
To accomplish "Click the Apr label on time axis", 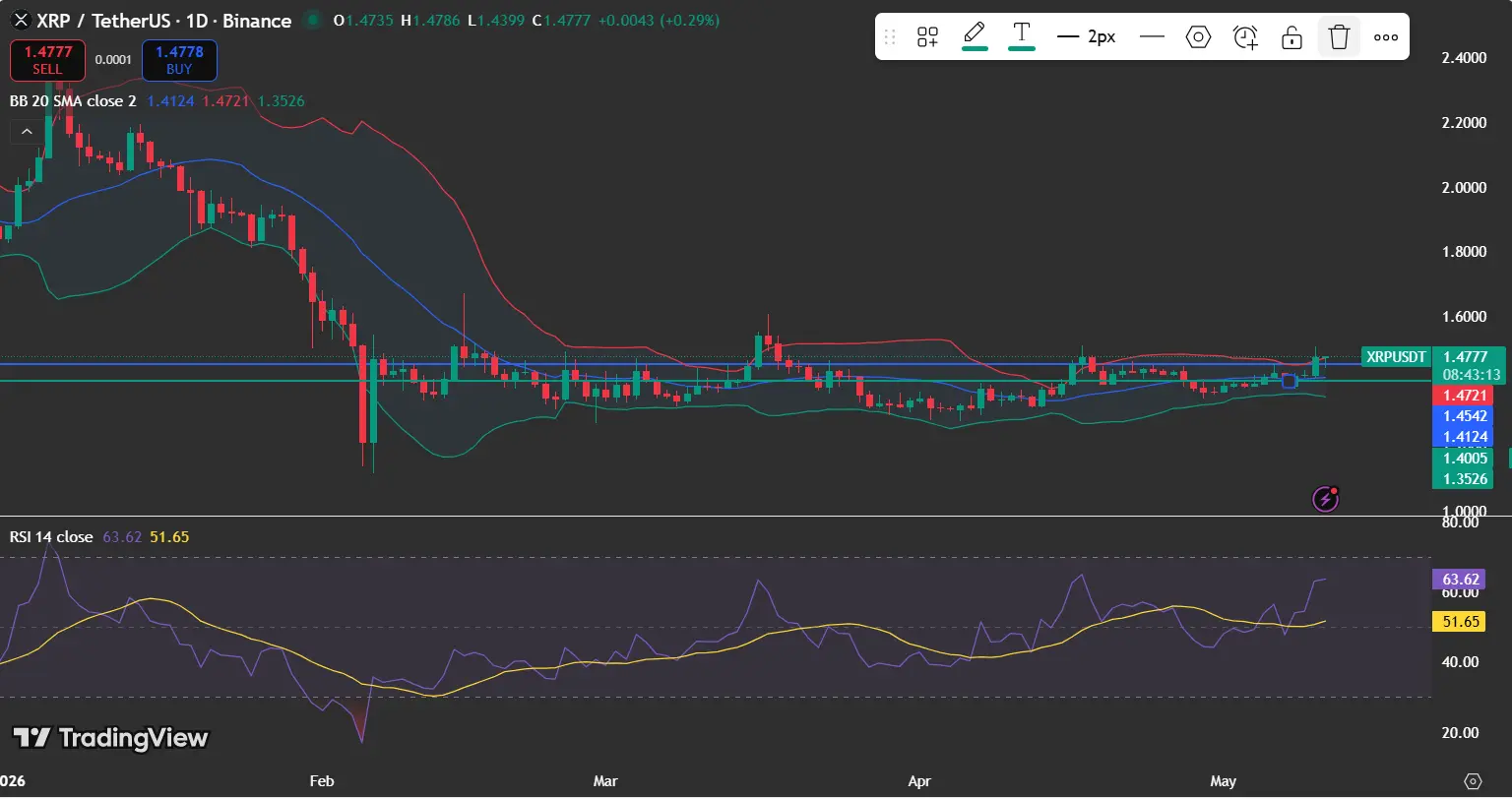I will pos(918,781).
